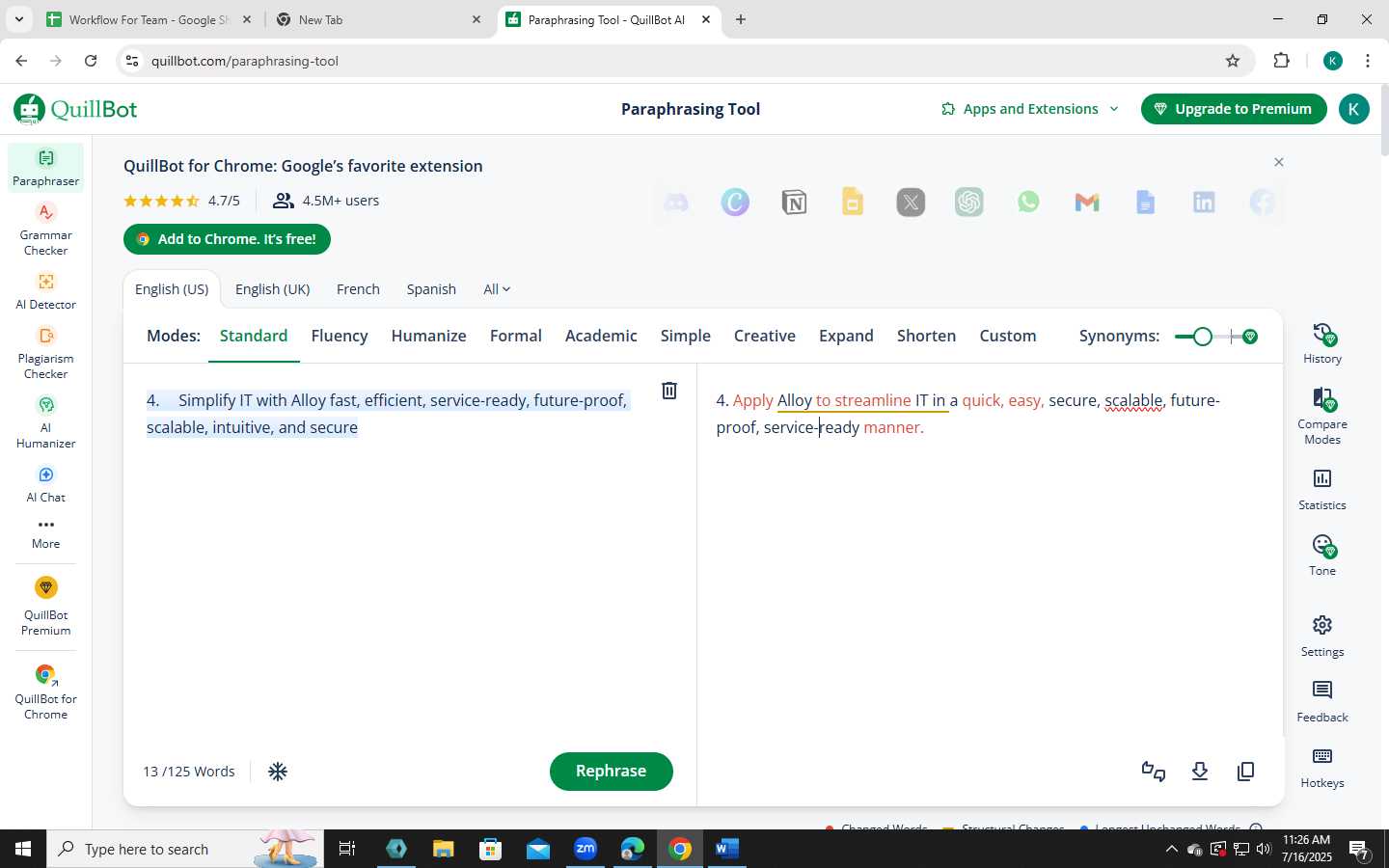
Task: Open History panel
Action: click(x=1322, y=343)
